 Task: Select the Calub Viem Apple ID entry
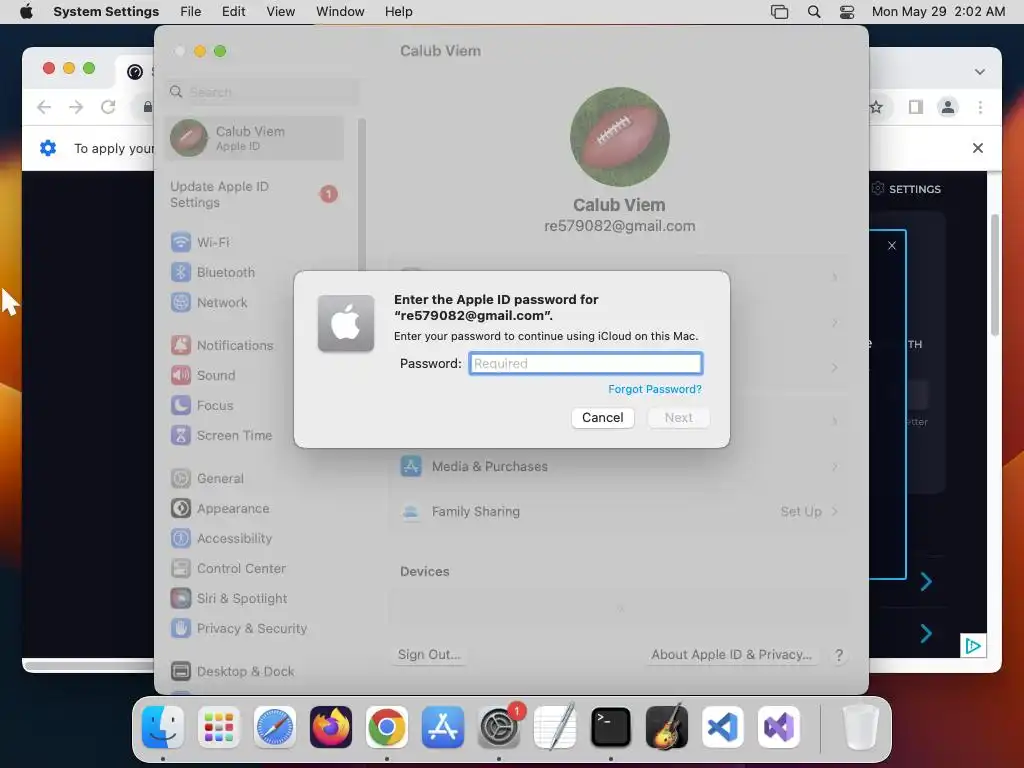255,138
